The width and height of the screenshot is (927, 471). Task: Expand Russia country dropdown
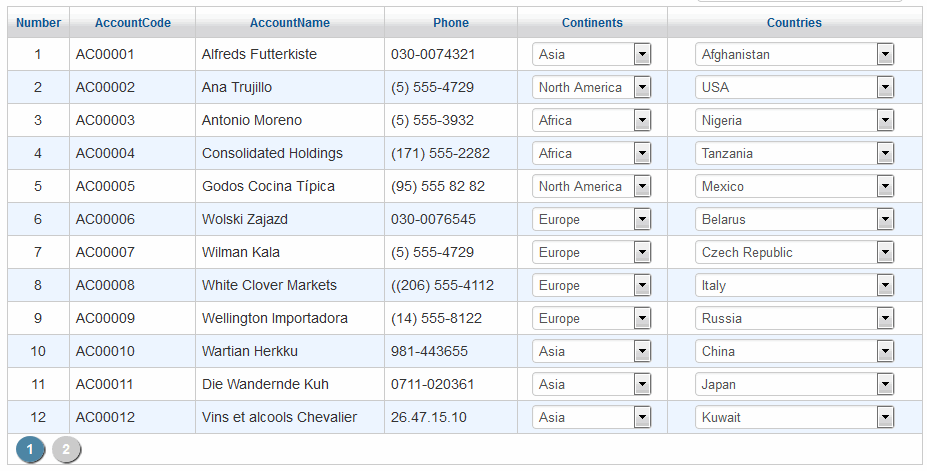pyautogui.click(x=885, y=319)
